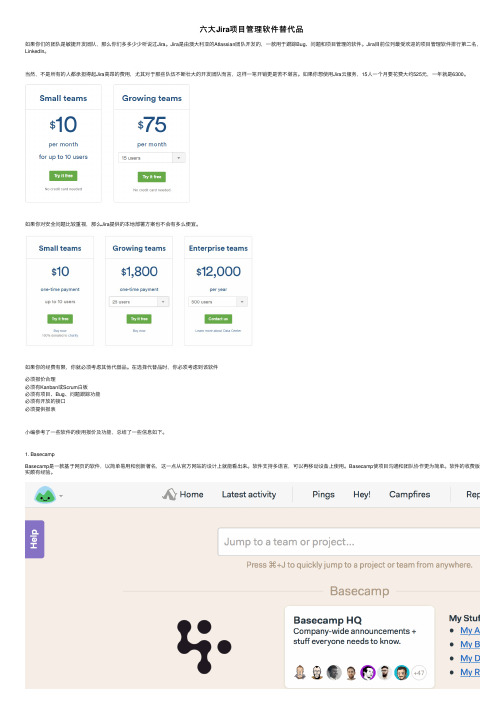The height and width of the screenshot is (713, 504).
Task: Open the 500 users dropdown
Action: click(218, 301)
